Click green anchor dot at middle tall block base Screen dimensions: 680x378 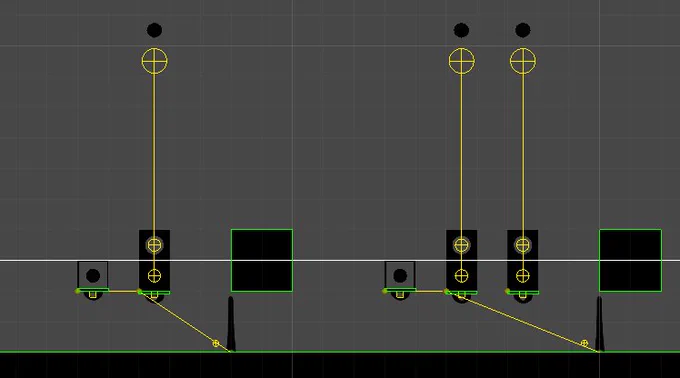coord(446,291)
